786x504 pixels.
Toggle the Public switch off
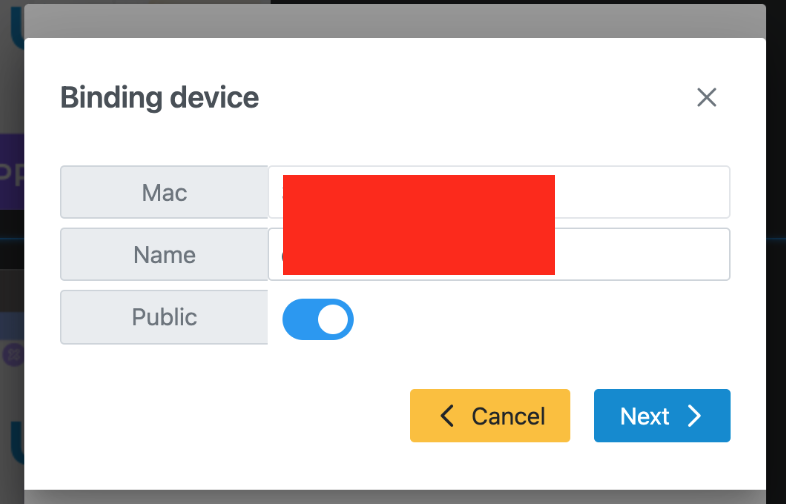tap(318, 319)
